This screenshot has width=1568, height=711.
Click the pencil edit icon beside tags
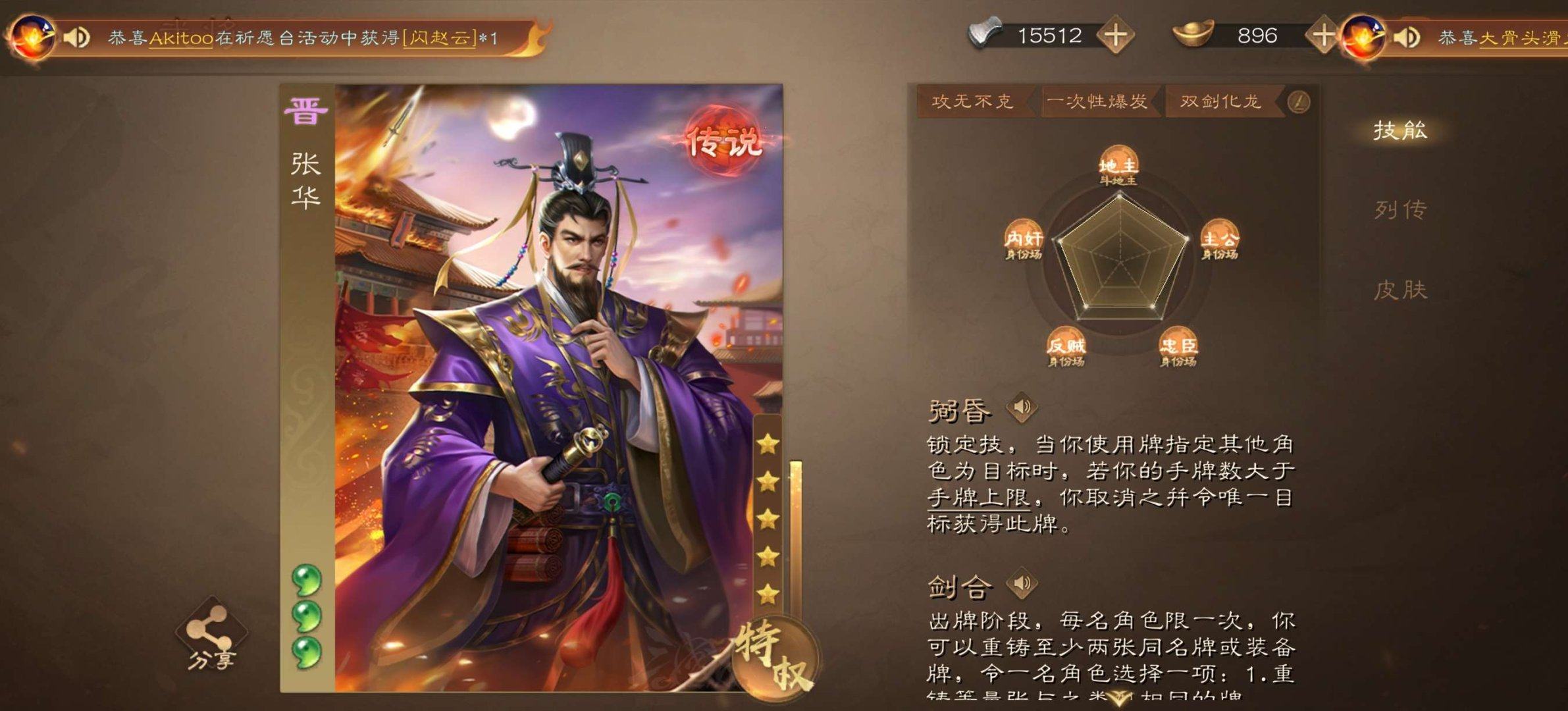coord(1298,102)
